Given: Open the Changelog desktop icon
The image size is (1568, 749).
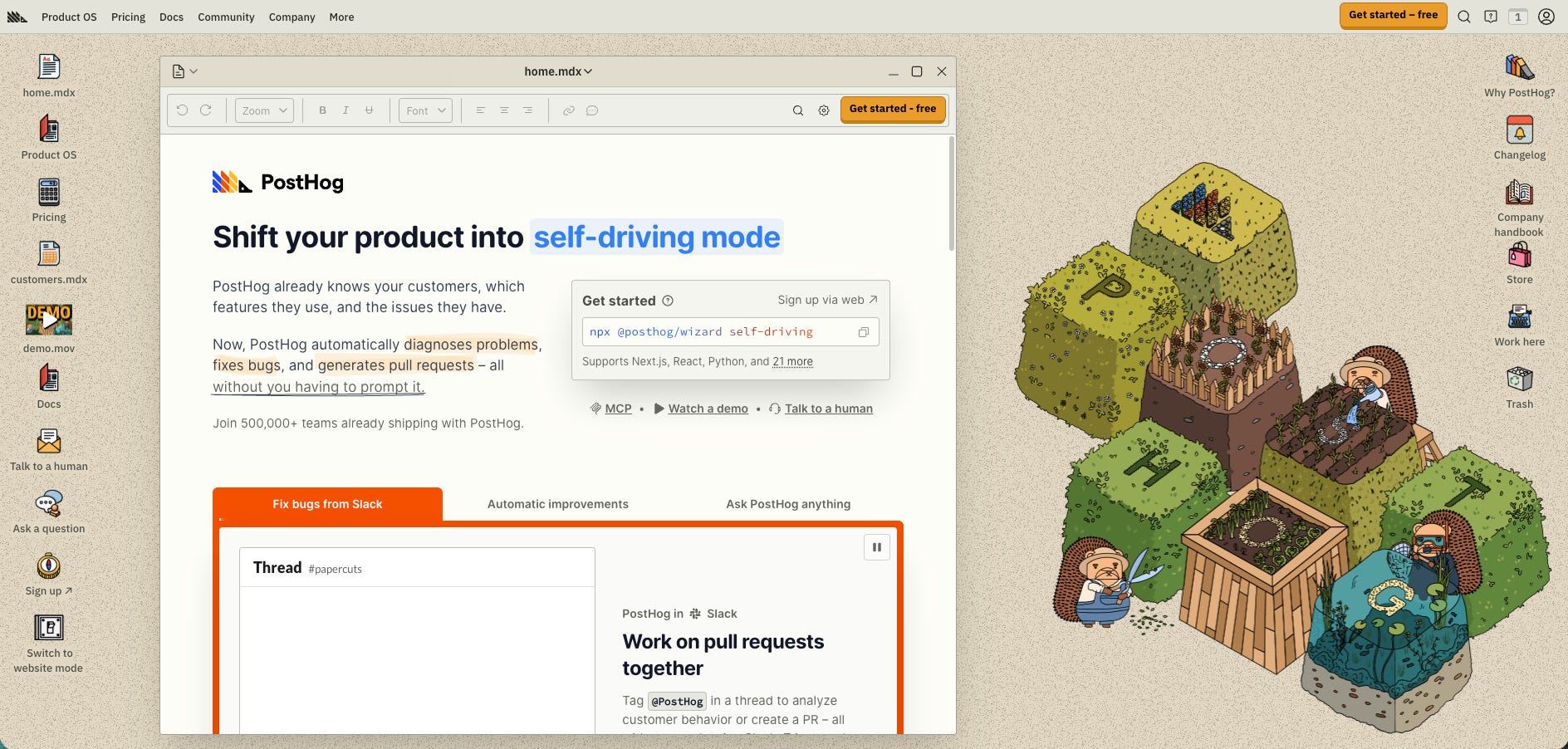Looking at the screenshot, I should coord(1520,130).
